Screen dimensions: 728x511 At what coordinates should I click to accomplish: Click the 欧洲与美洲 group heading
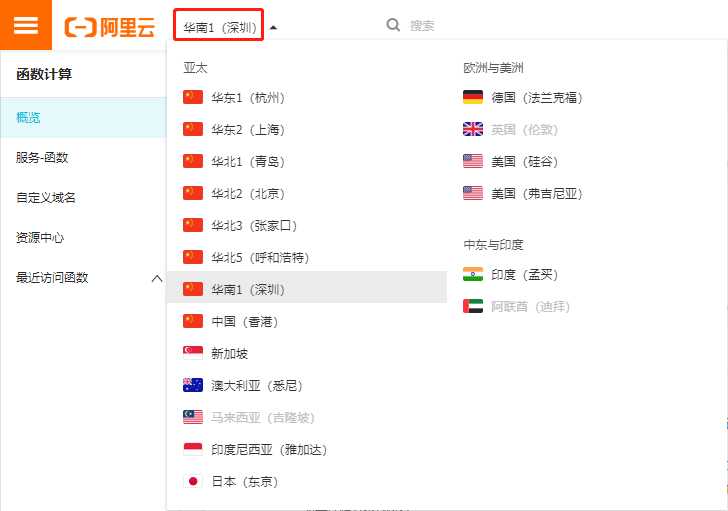(493, 68)
